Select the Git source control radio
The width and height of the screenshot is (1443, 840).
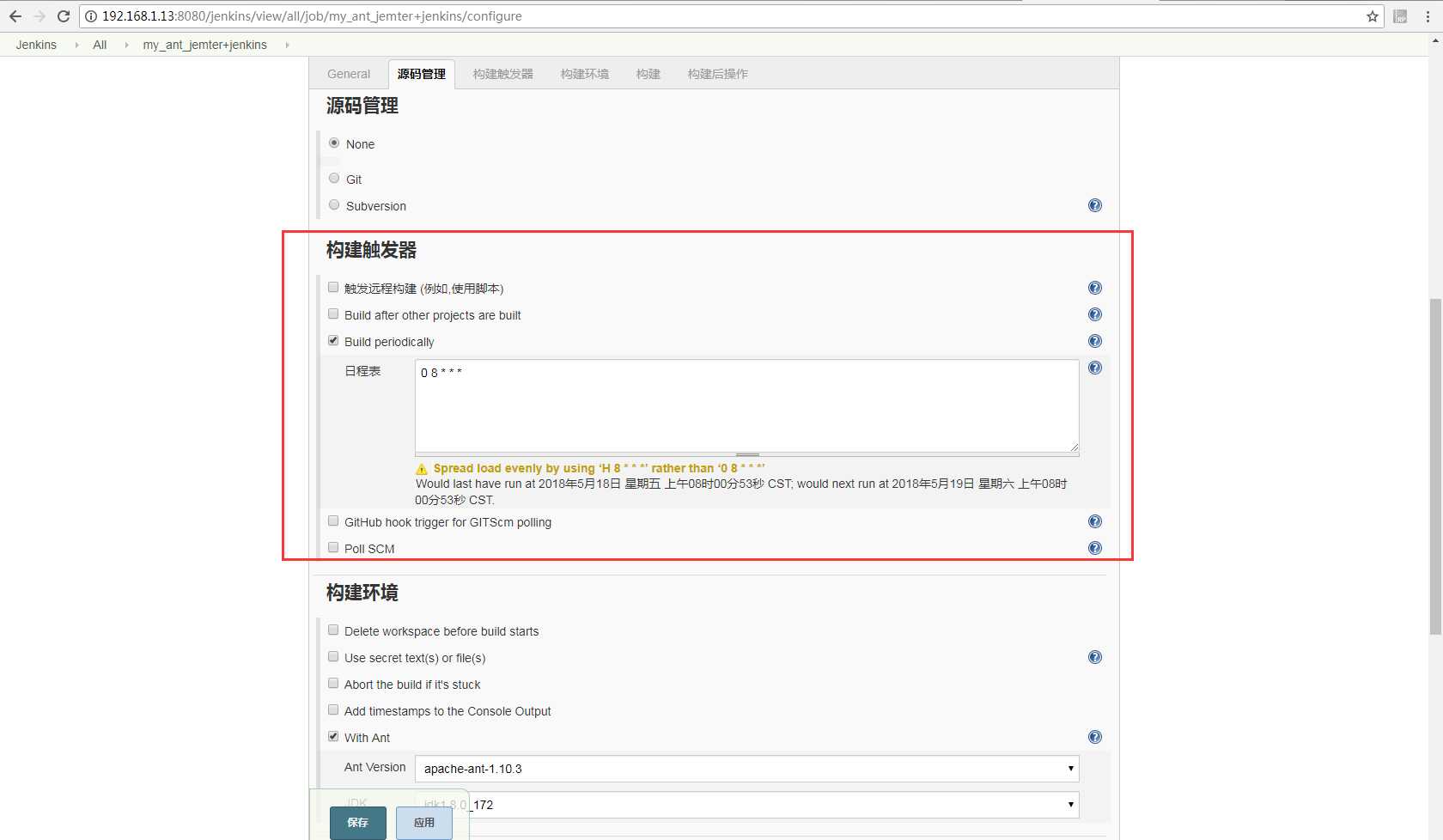click(334, 179)
